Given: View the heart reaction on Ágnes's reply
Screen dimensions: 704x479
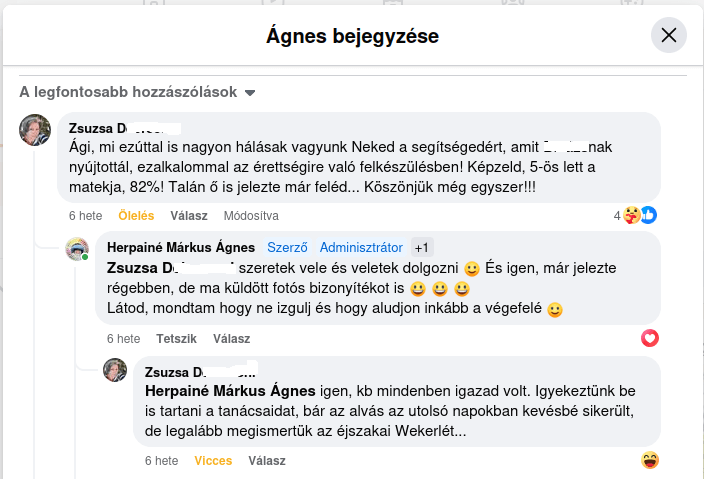Looking at the screenshot, I should (x=650, y=338).
